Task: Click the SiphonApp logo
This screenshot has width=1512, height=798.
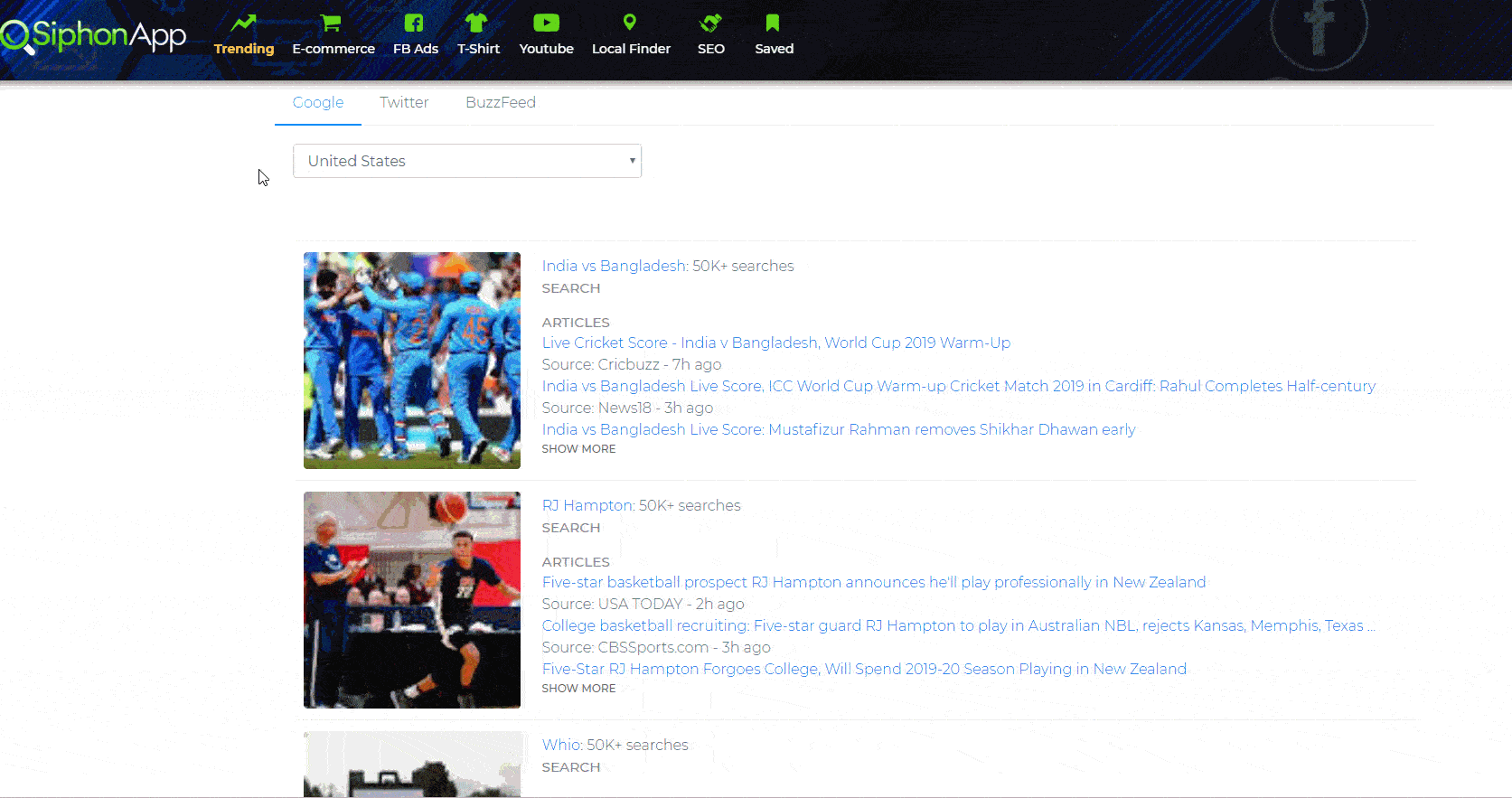Action: 93,36
